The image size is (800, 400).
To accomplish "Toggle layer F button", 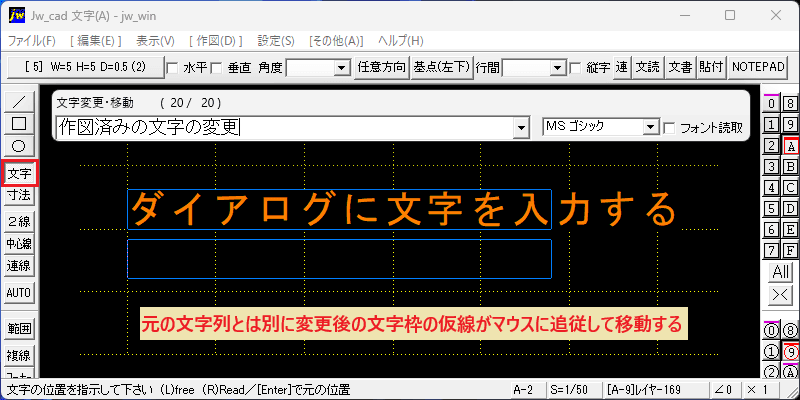I will tap(791, 251).
